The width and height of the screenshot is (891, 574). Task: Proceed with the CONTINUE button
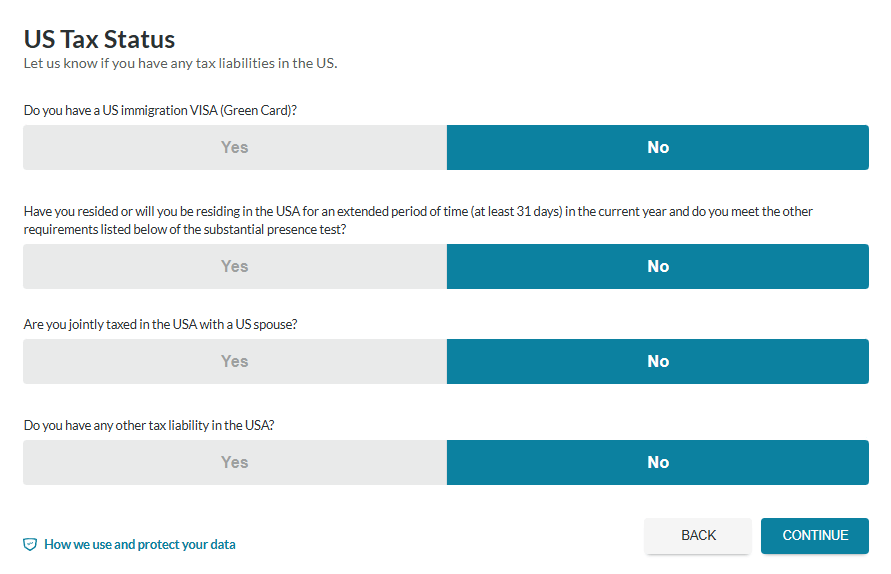pyautogui.click(x=815, y=535)
